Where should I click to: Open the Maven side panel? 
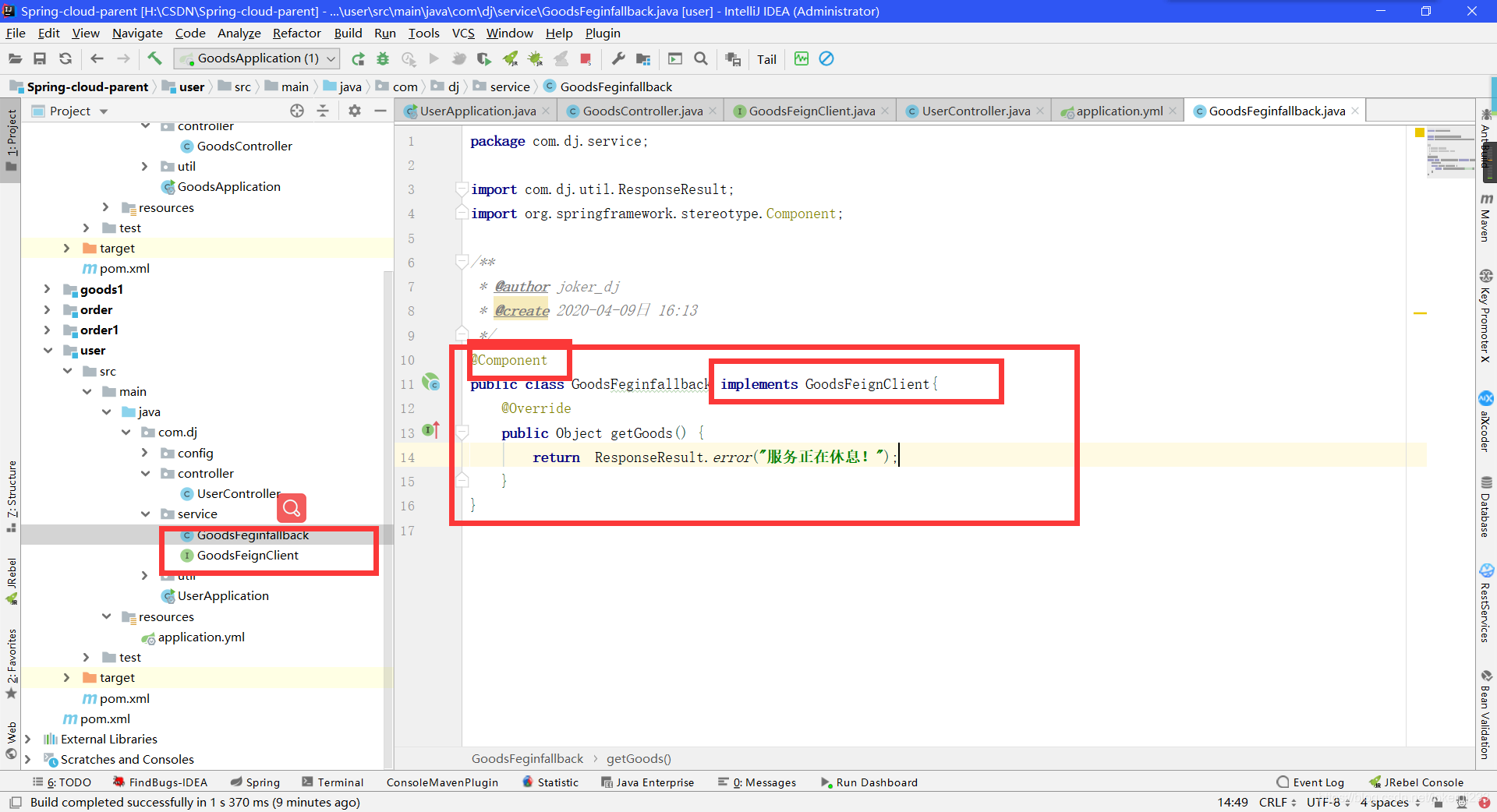(x=1486, y=217)
